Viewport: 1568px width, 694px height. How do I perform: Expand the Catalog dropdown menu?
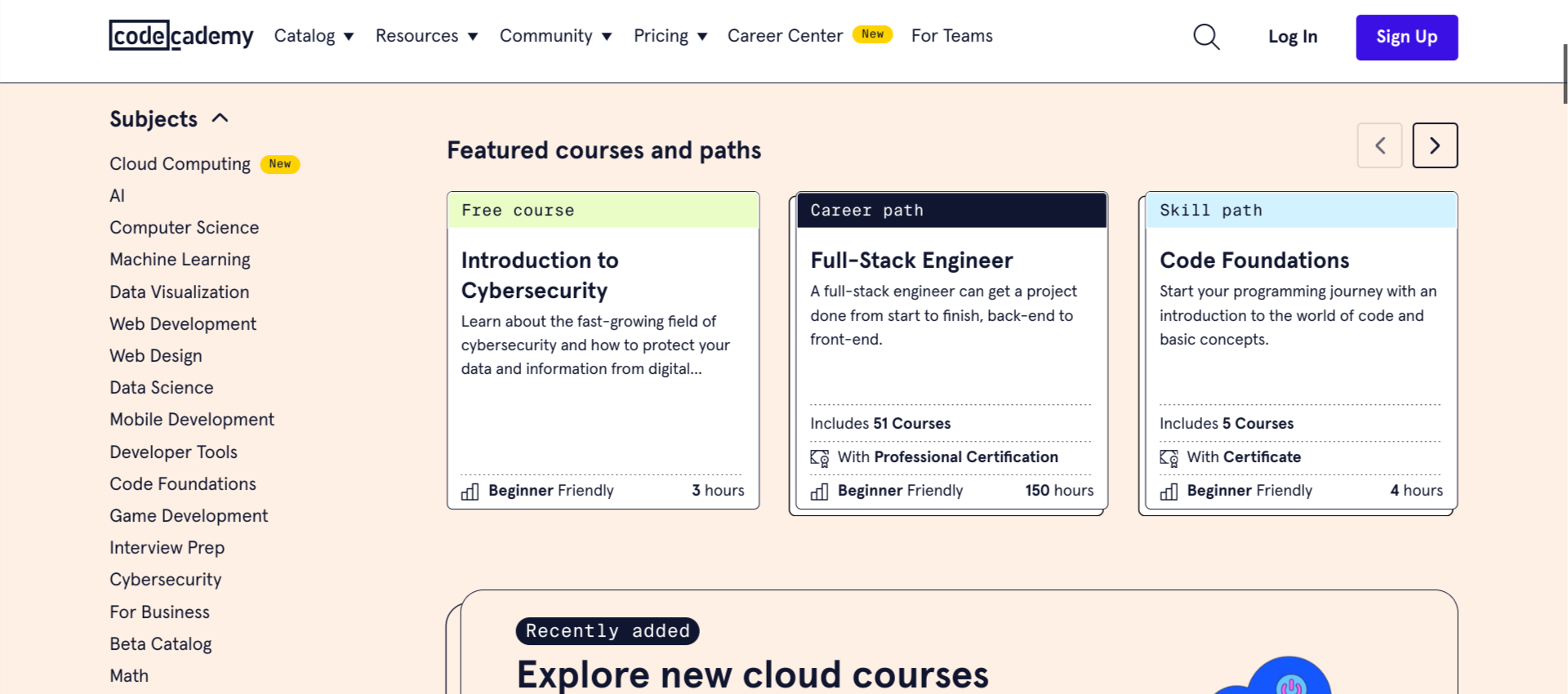point(314,36)
